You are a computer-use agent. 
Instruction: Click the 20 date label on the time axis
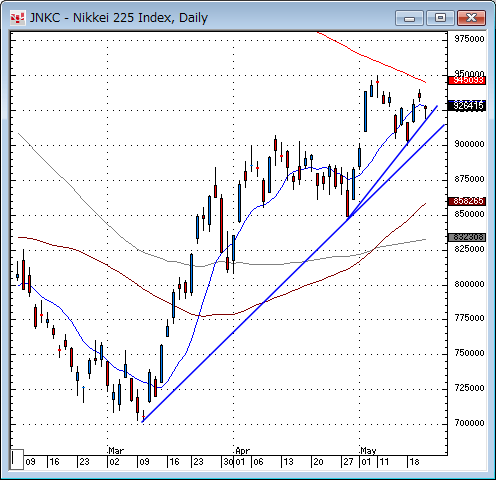click(x=318, y=462)
